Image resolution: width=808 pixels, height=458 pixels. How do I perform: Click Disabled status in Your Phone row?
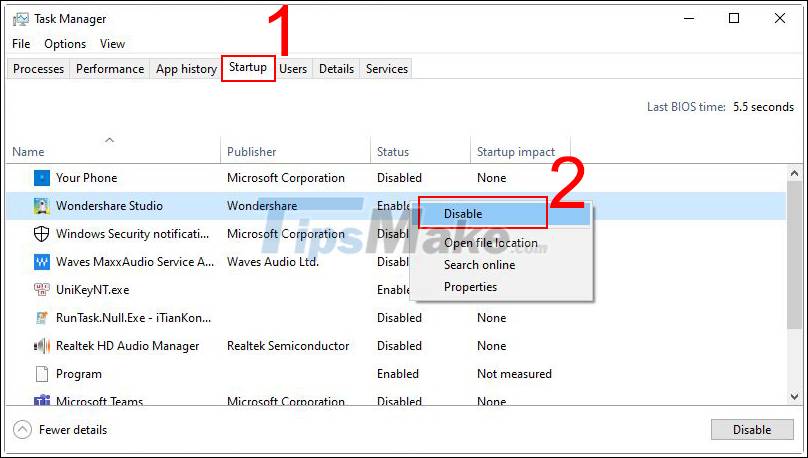(x=399, y=178)
